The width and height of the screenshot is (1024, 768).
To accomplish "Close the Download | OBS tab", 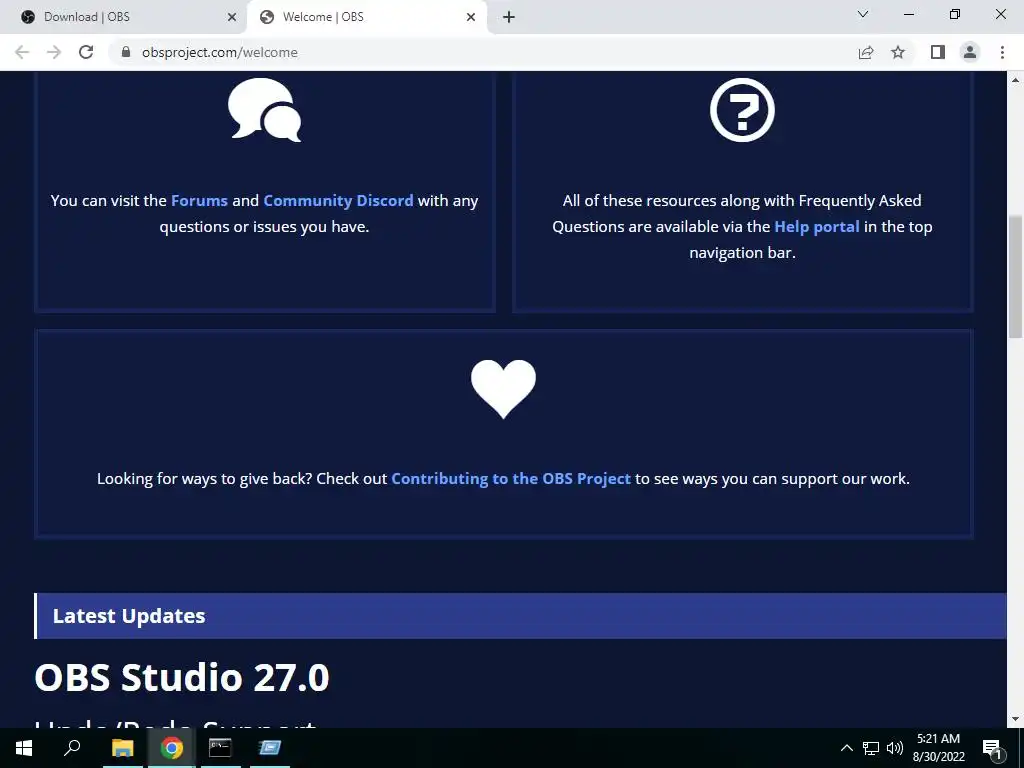I will click(x=232, y=18).
